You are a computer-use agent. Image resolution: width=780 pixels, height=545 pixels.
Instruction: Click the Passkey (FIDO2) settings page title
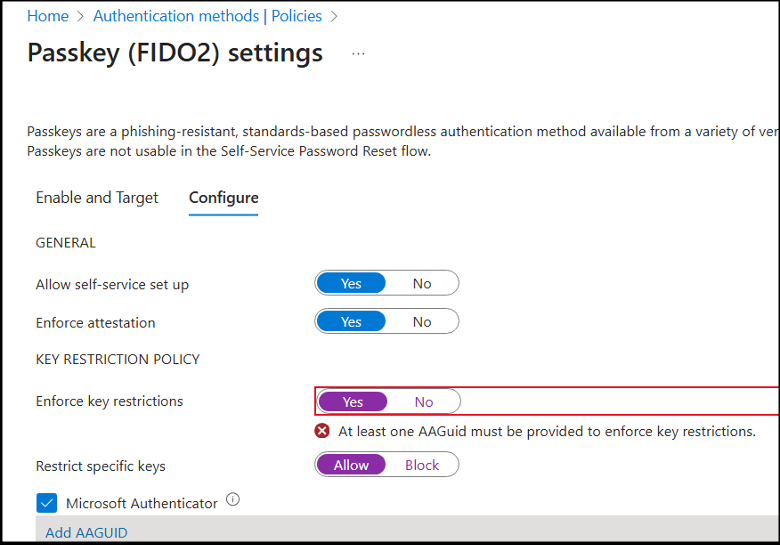pyautogui.click(x=175, y=53)
